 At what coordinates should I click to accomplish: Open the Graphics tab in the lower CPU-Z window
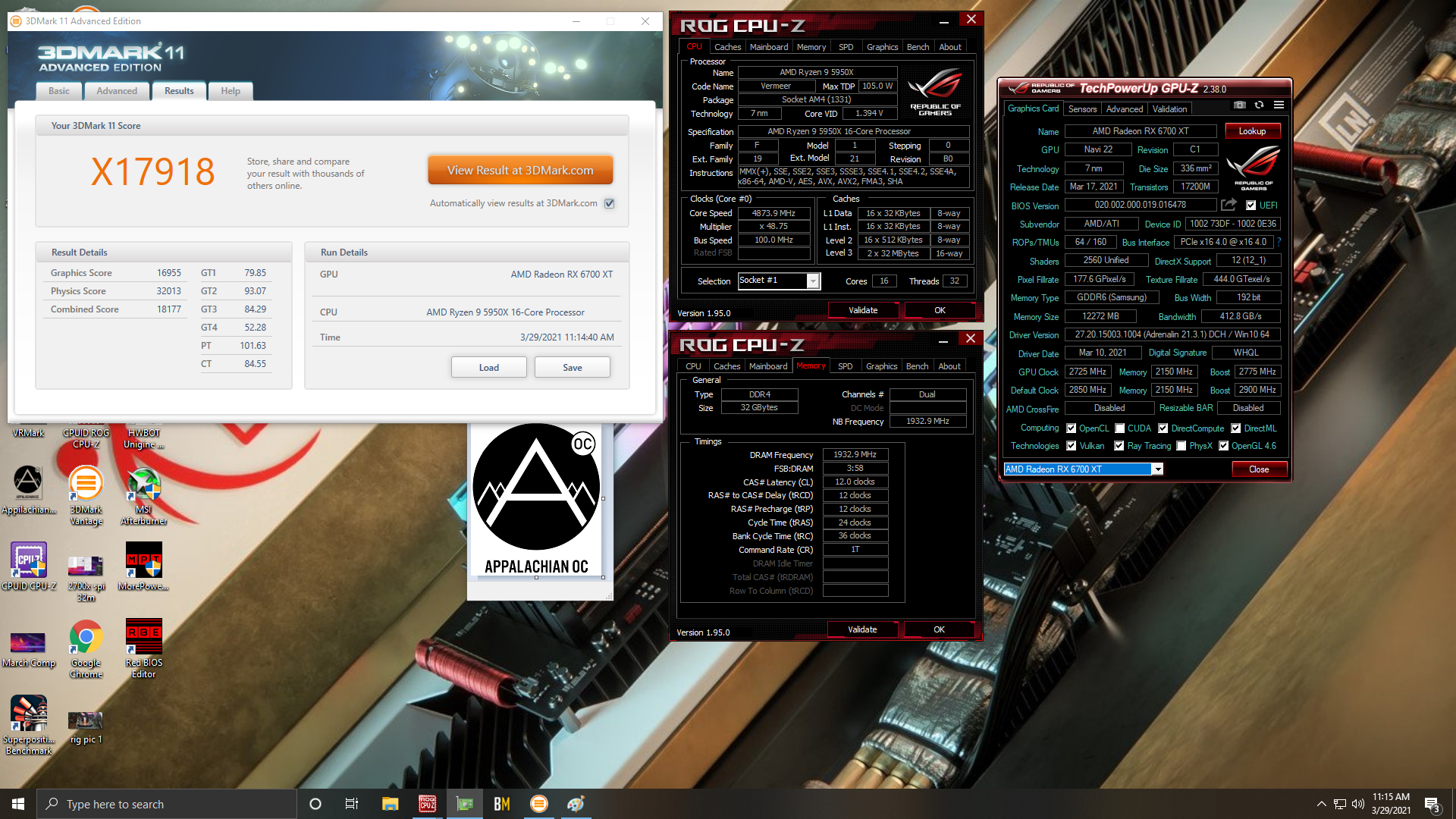(x=881, y=366)
